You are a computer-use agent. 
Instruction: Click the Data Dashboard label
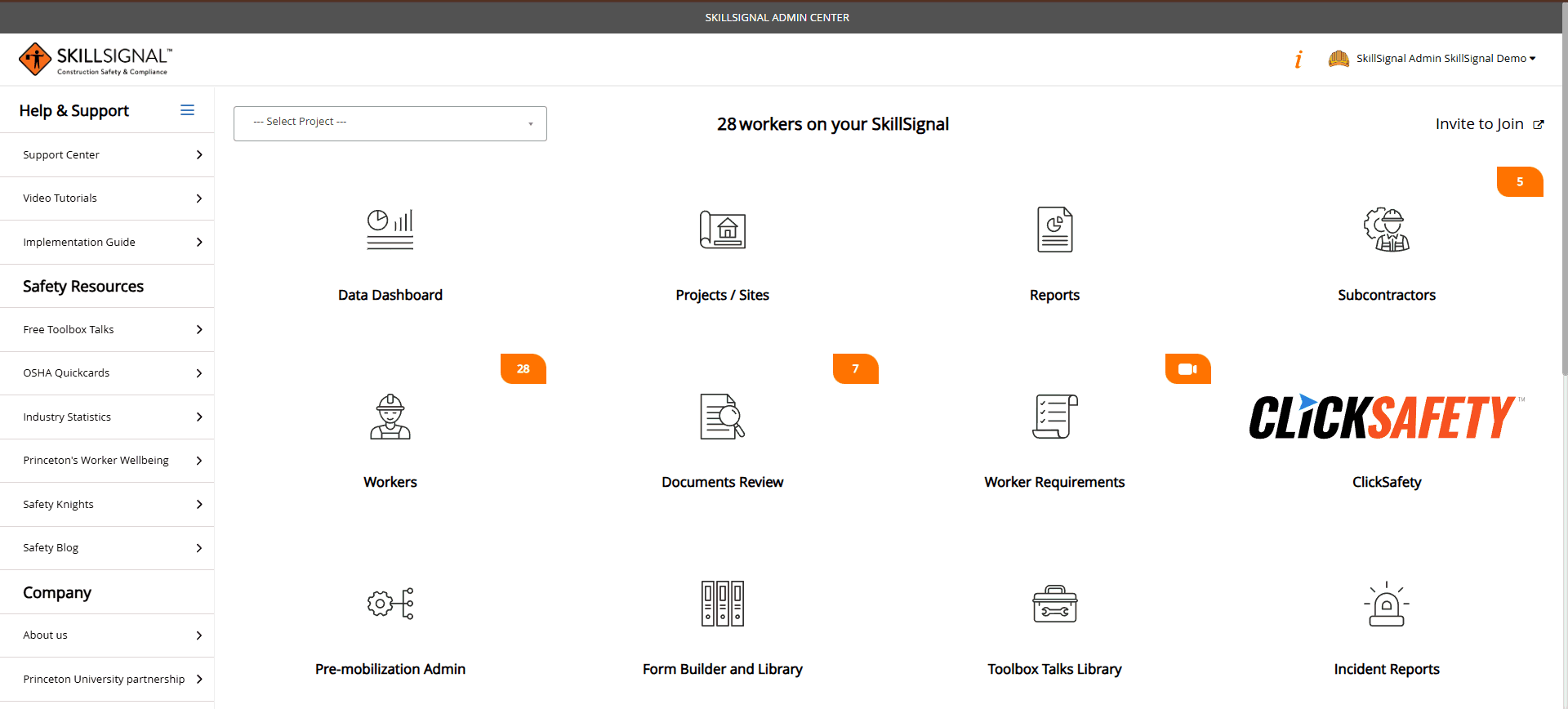coord(390,295)
